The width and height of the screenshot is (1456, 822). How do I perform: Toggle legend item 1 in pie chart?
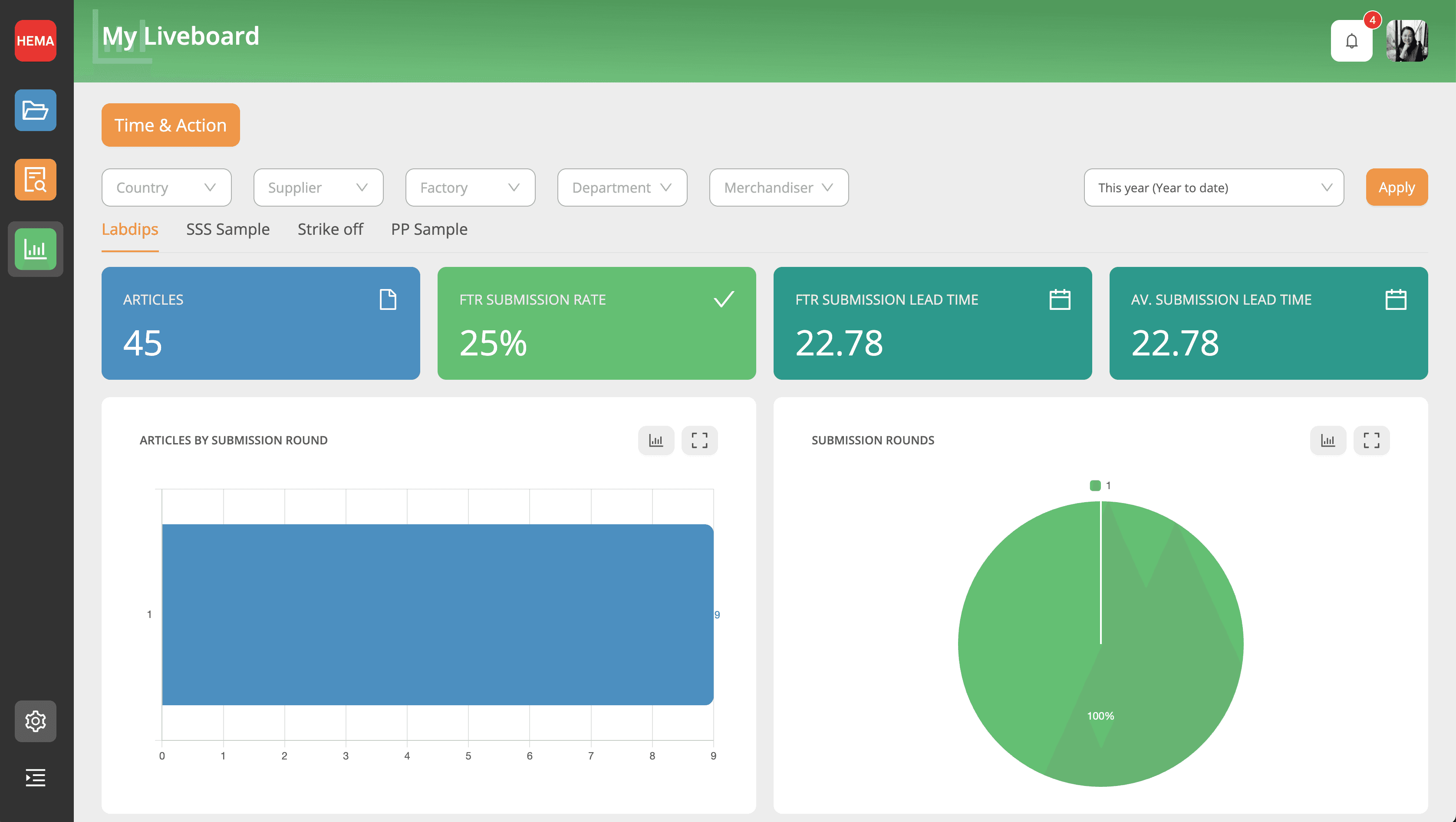point(1100,485)
